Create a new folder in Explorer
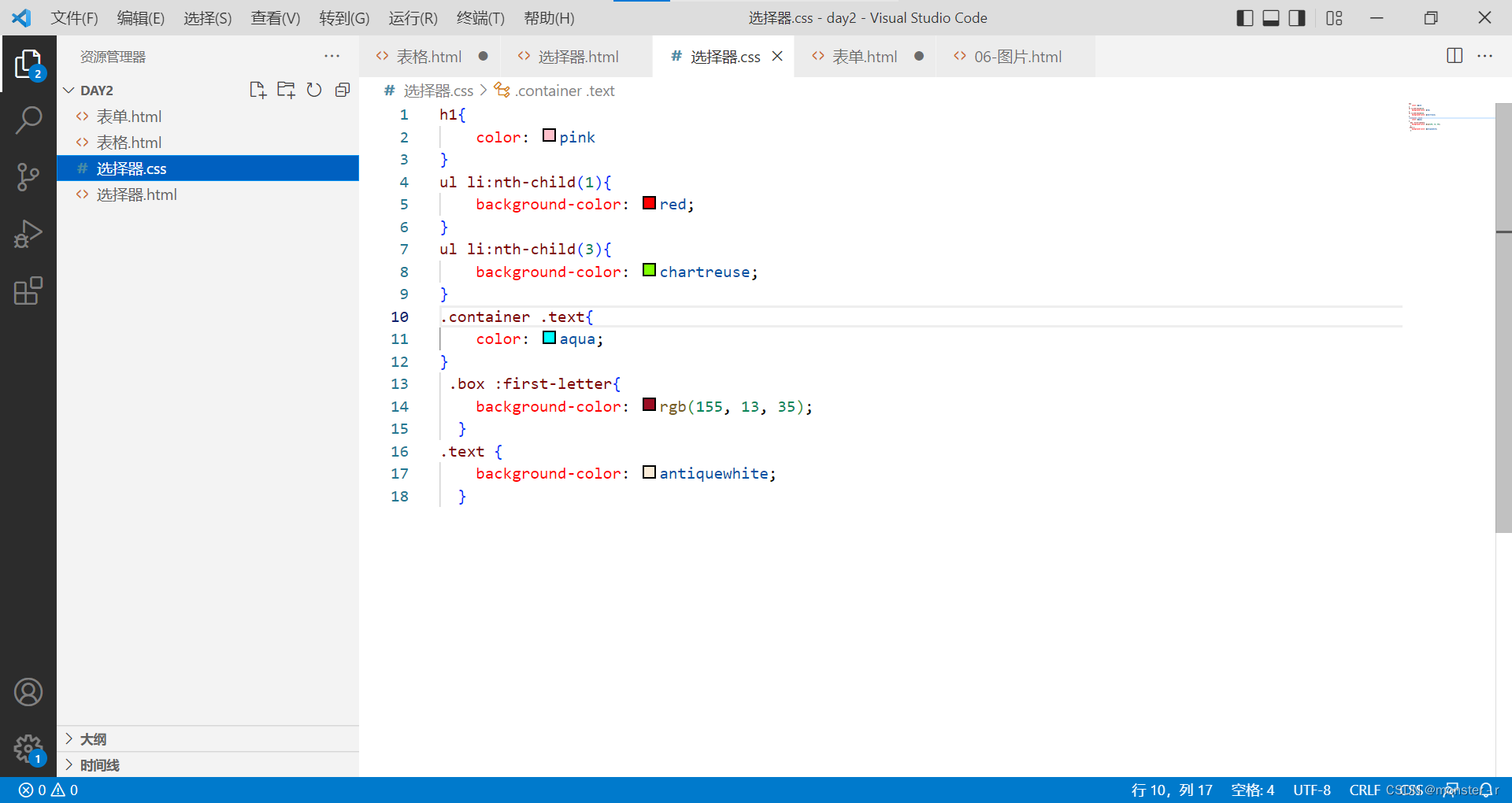The image size is (1512, 803). 286,90
